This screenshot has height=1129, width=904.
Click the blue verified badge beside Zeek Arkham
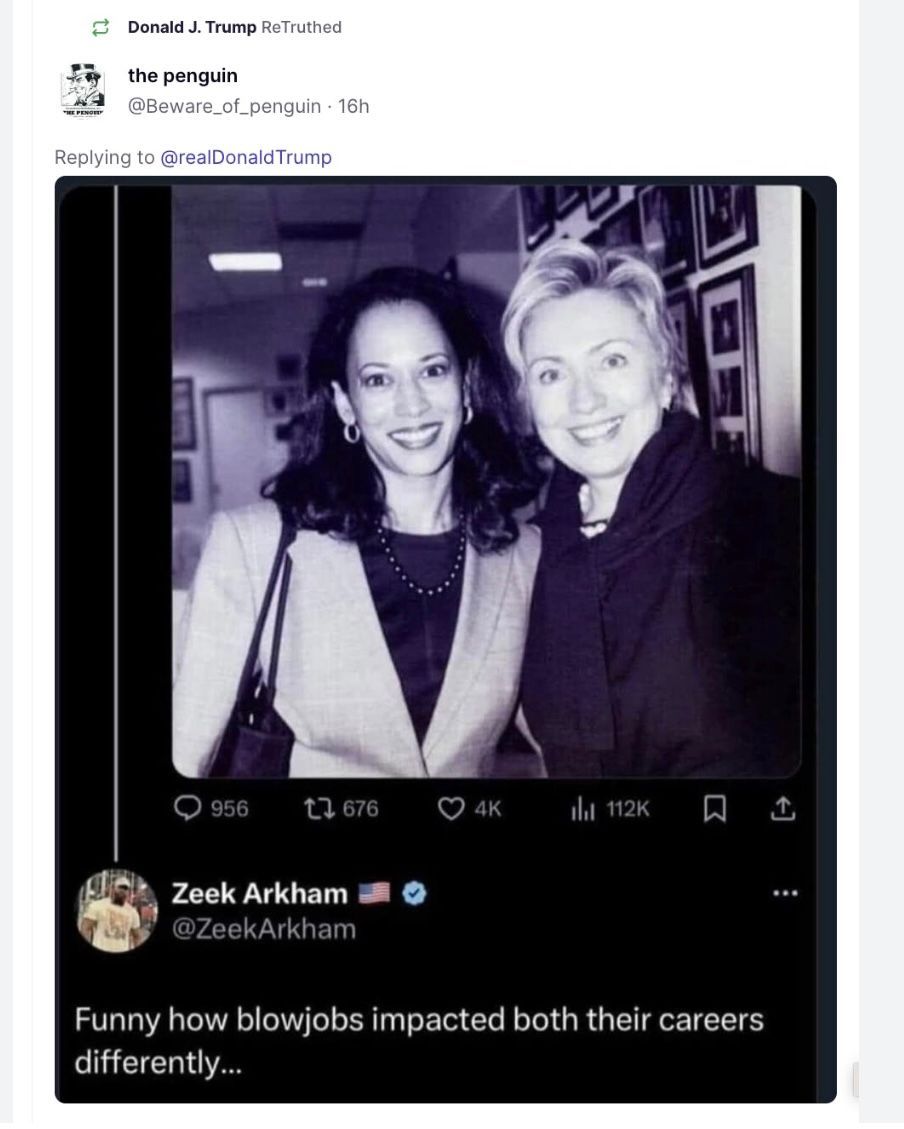pos(414,894)
